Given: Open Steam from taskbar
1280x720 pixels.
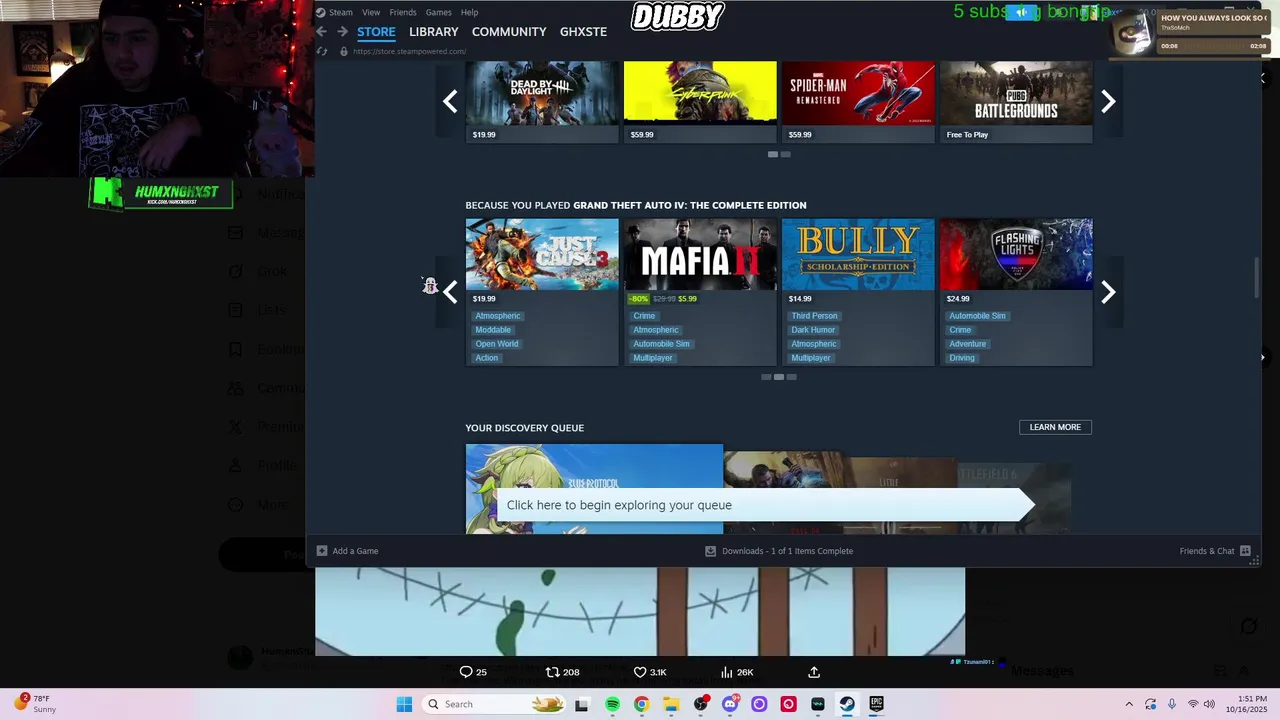Looking at the screenshot, I should [x=847, y=704].
